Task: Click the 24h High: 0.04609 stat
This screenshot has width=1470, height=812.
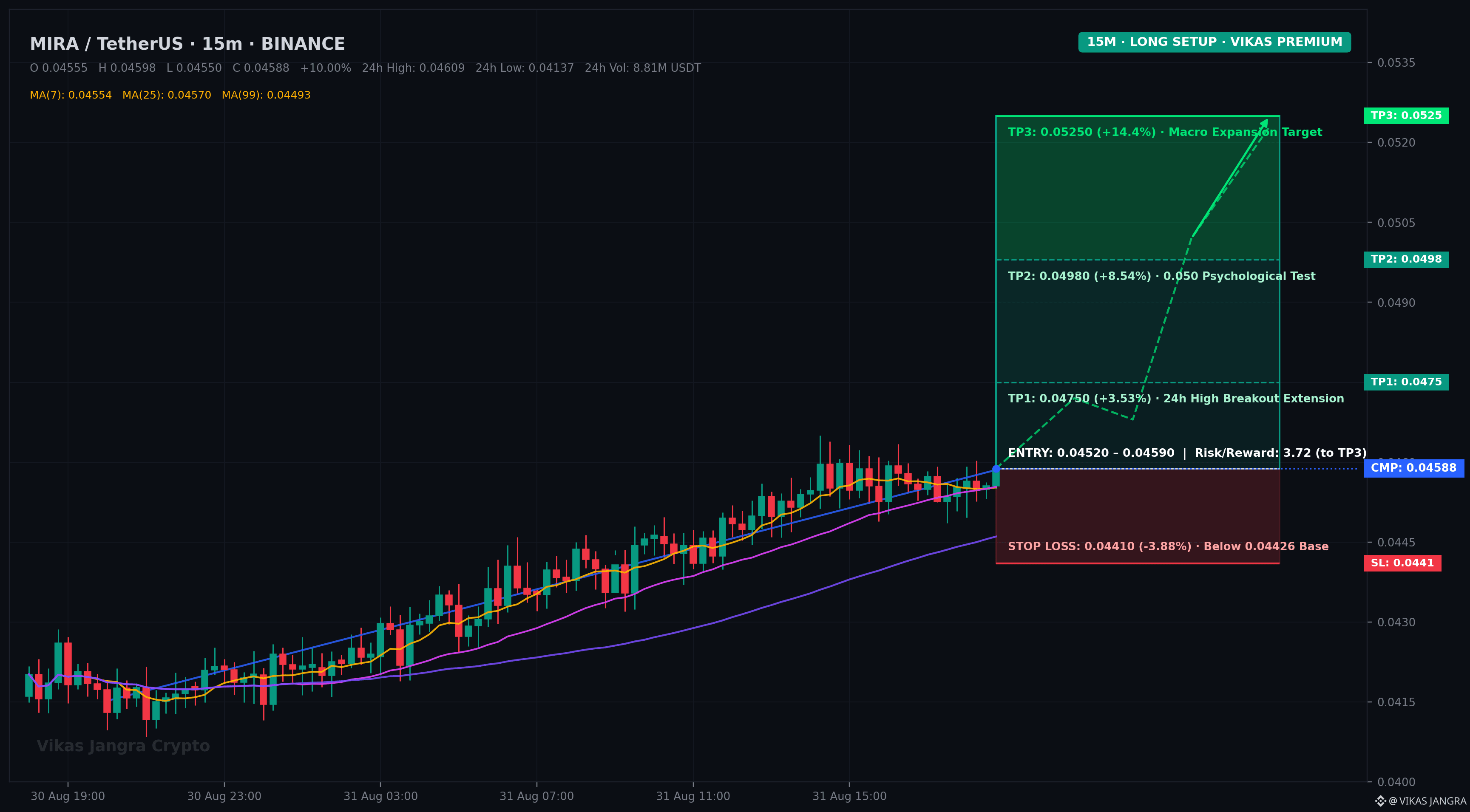Action: pyautogui.click(x=413, y=68)
